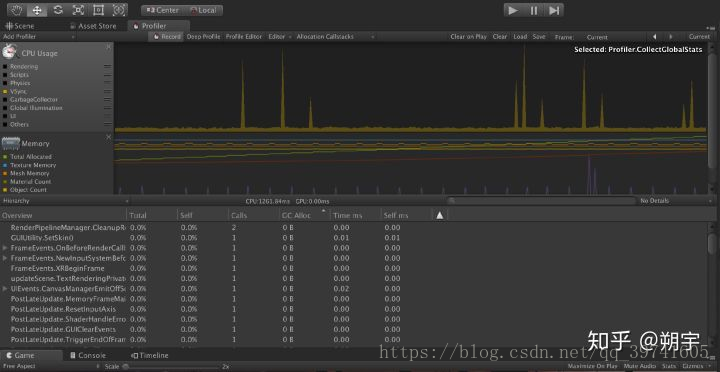Select the Hand tool in the toolbar

pos(17,10)
